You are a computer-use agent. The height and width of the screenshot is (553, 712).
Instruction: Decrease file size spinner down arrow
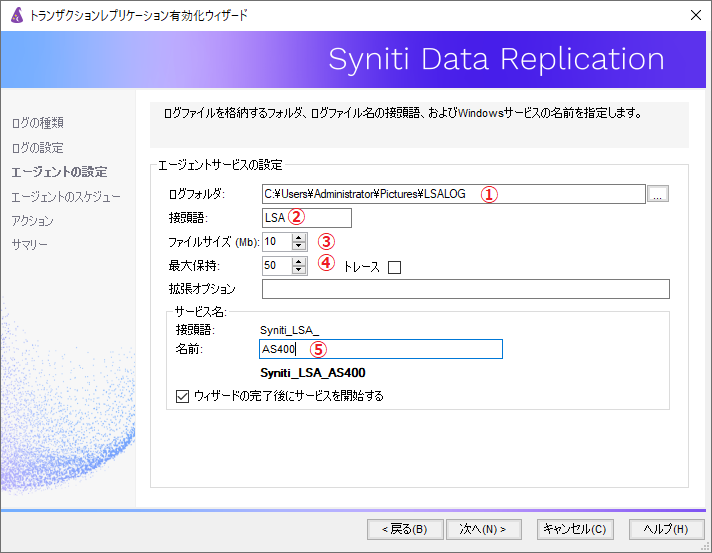tap(299, 246)
